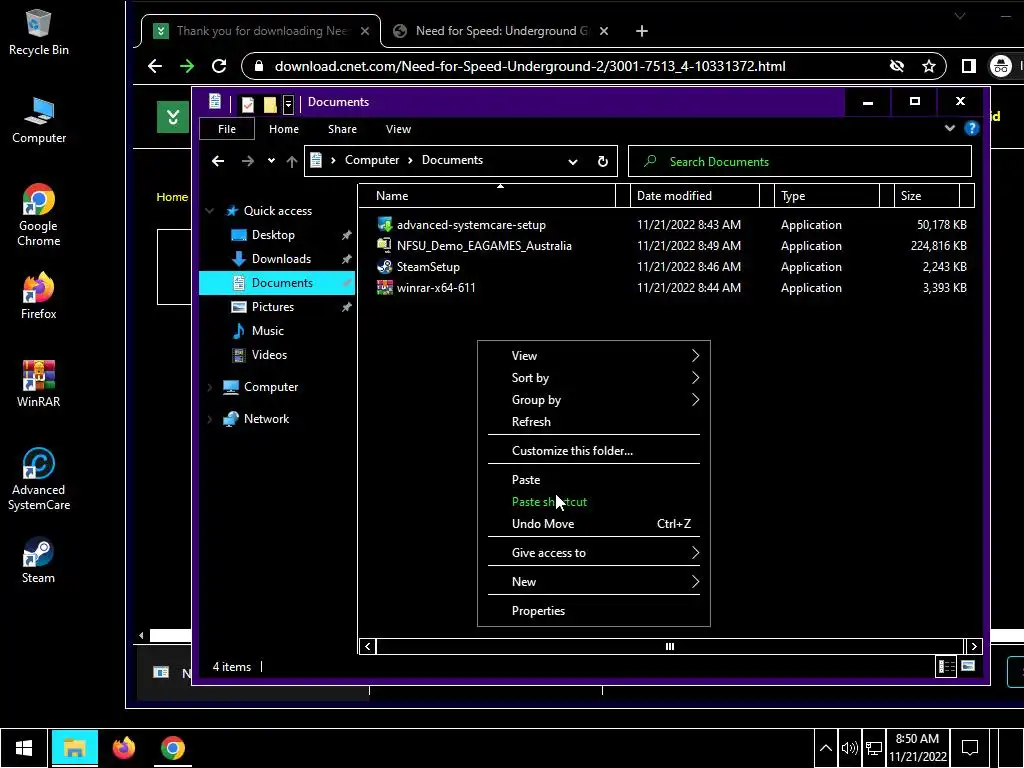Switch to large icons view in status bar
This screenshot has height=768, width=1024.
tap(968, 666)
